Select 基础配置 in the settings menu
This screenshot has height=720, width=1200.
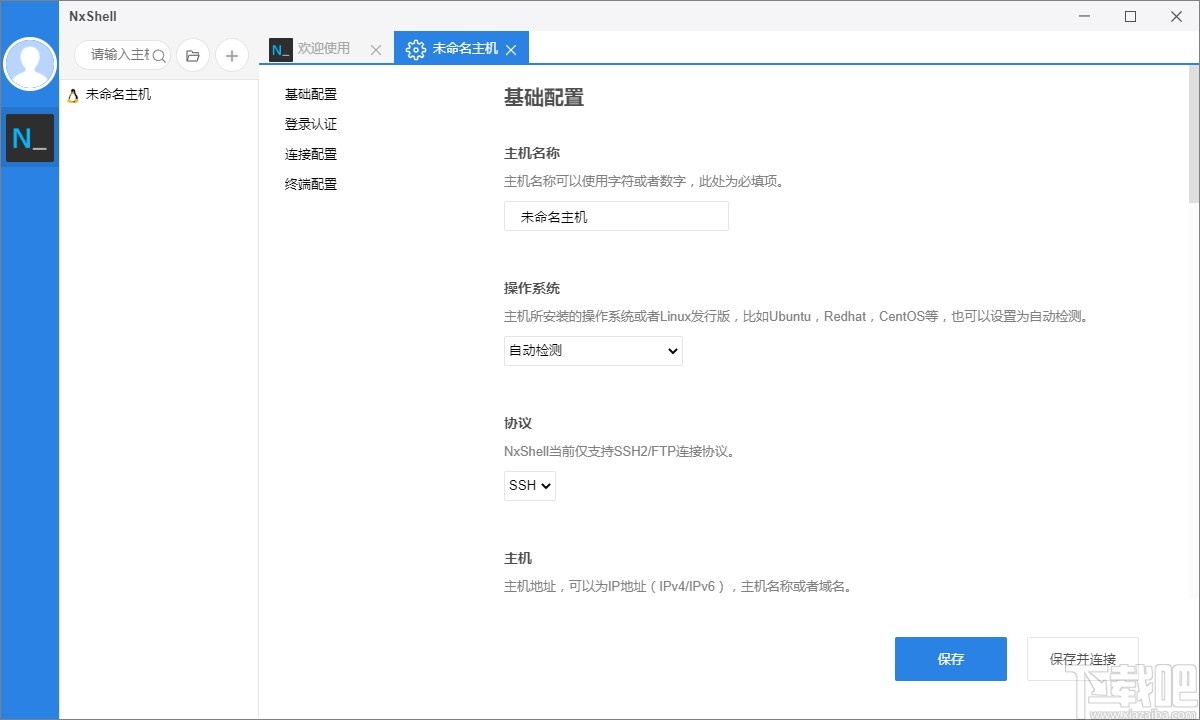[310, 94]
